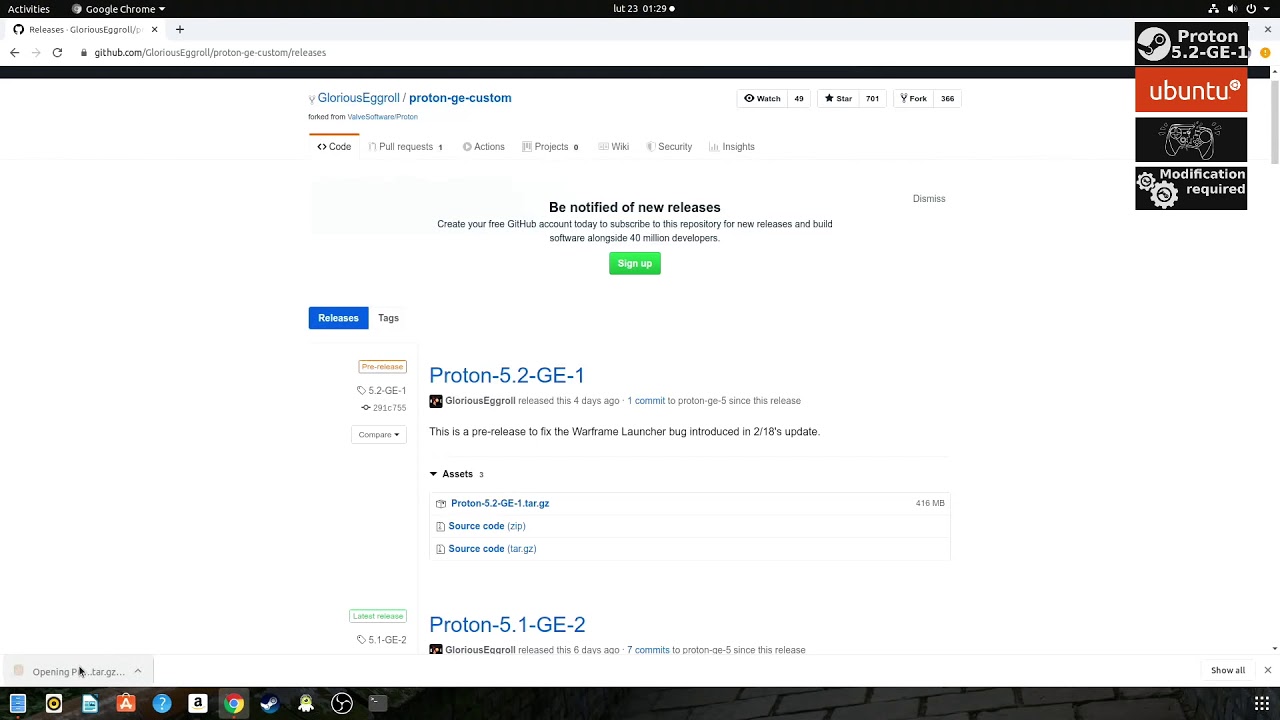Follow the ValveSoftware/Proton fork link
This screenshot has width=1280, height=720.
382,117
